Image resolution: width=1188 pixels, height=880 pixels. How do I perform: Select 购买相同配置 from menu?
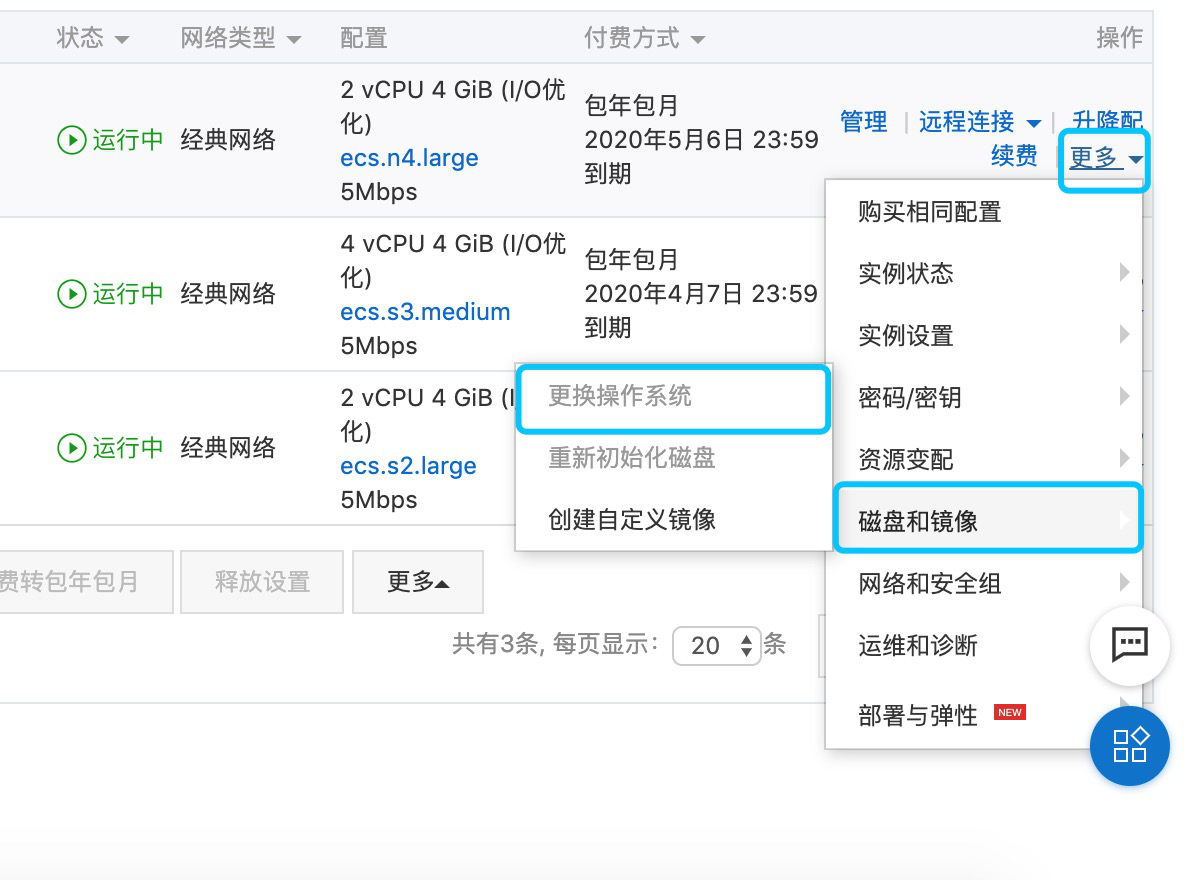(929, 212)
